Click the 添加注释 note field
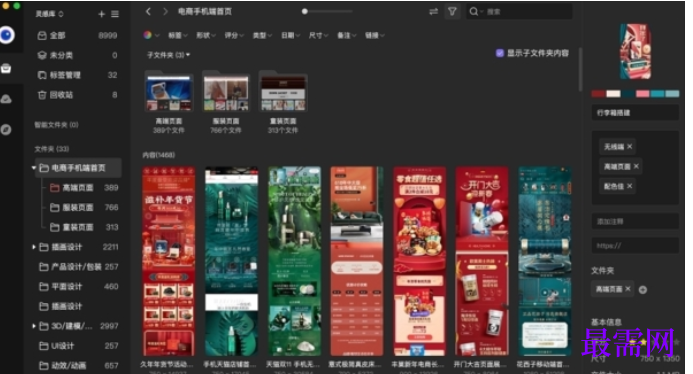This screenshot has height=374, width=693. [x=635, y=221]
